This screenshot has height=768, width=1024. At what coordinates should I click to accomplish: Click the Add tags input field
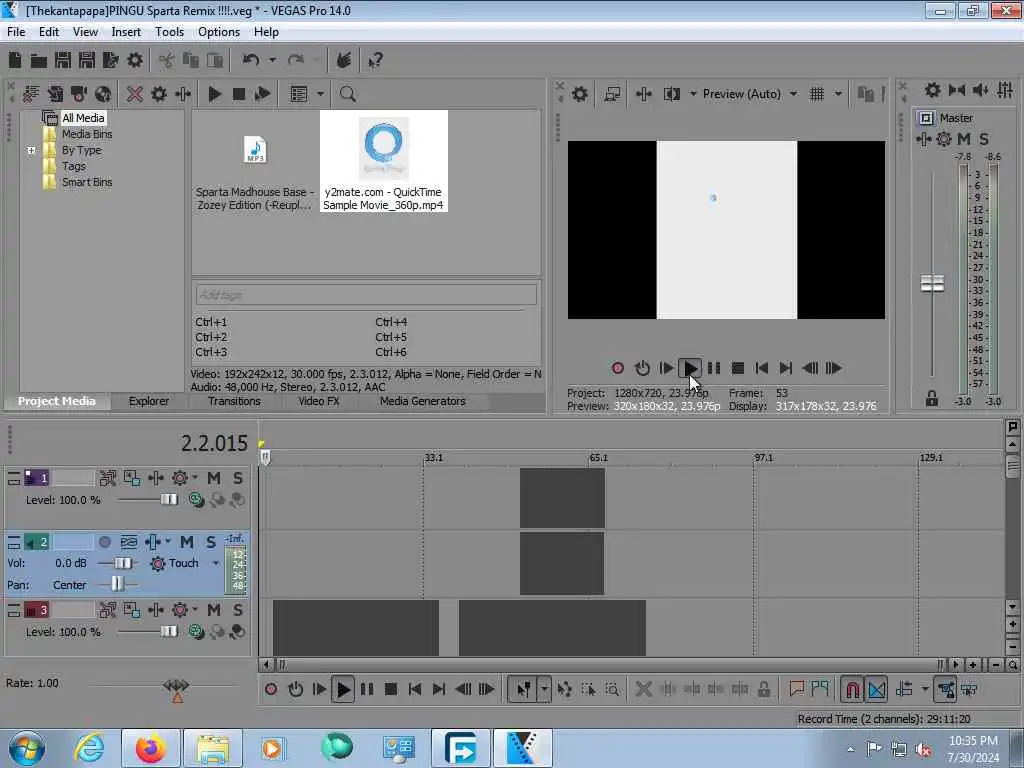pyautogui.click(x=366, y=295)
